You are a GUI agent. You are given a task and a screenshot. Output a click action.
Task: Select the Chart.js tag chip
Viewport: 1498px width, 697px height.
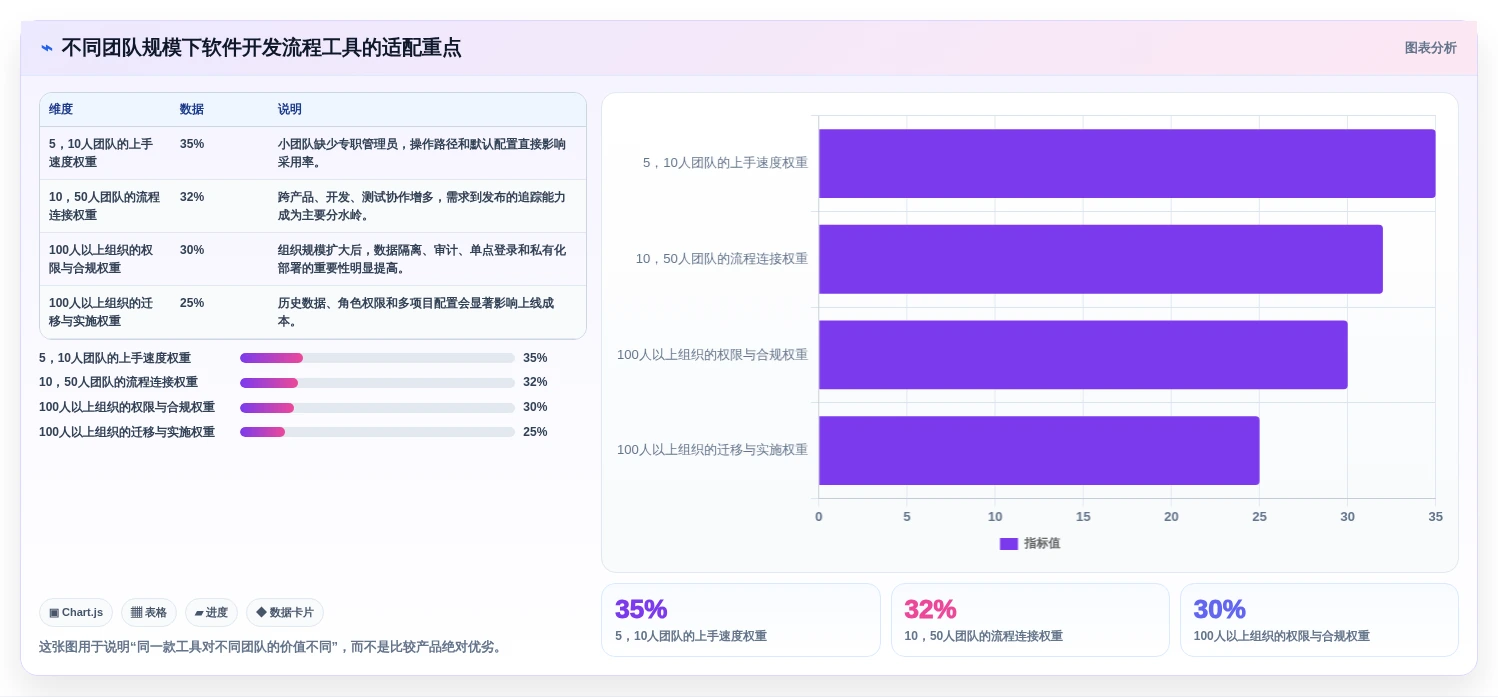coord(76,612)
